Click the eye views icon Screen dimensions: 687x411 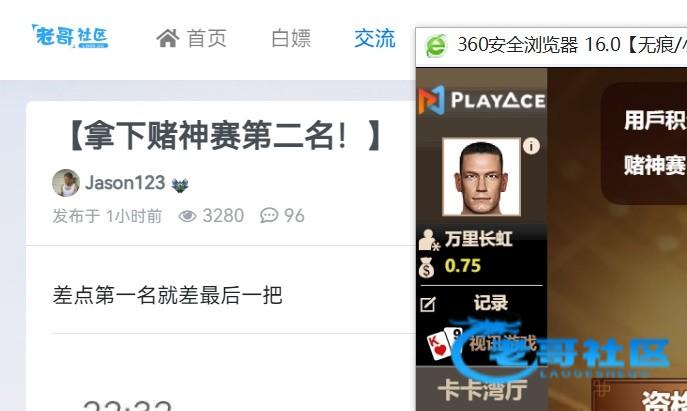pyautogui.click(x=187, y=216)
